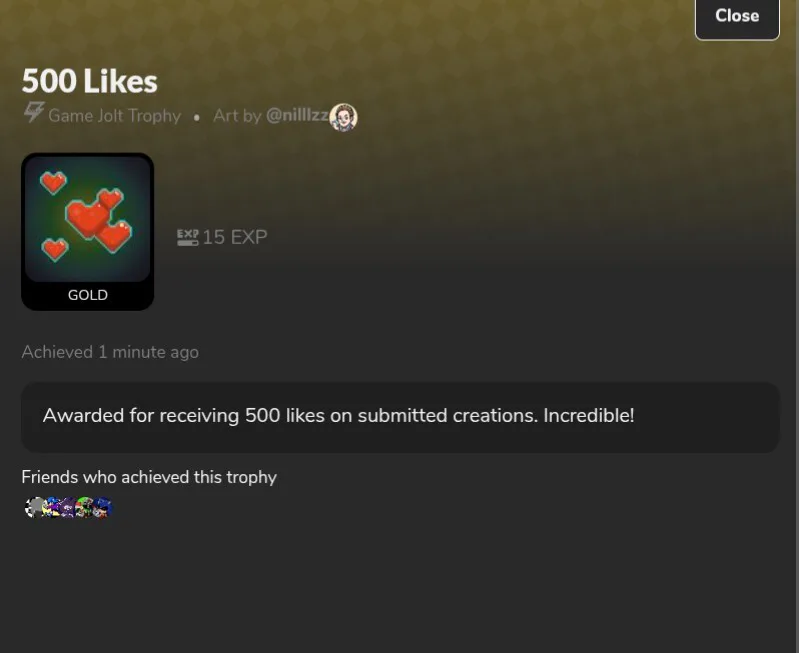Open the @nilllzz artist profile link
The width and height of the screenshot is (799, 653).
click(297, 115)
